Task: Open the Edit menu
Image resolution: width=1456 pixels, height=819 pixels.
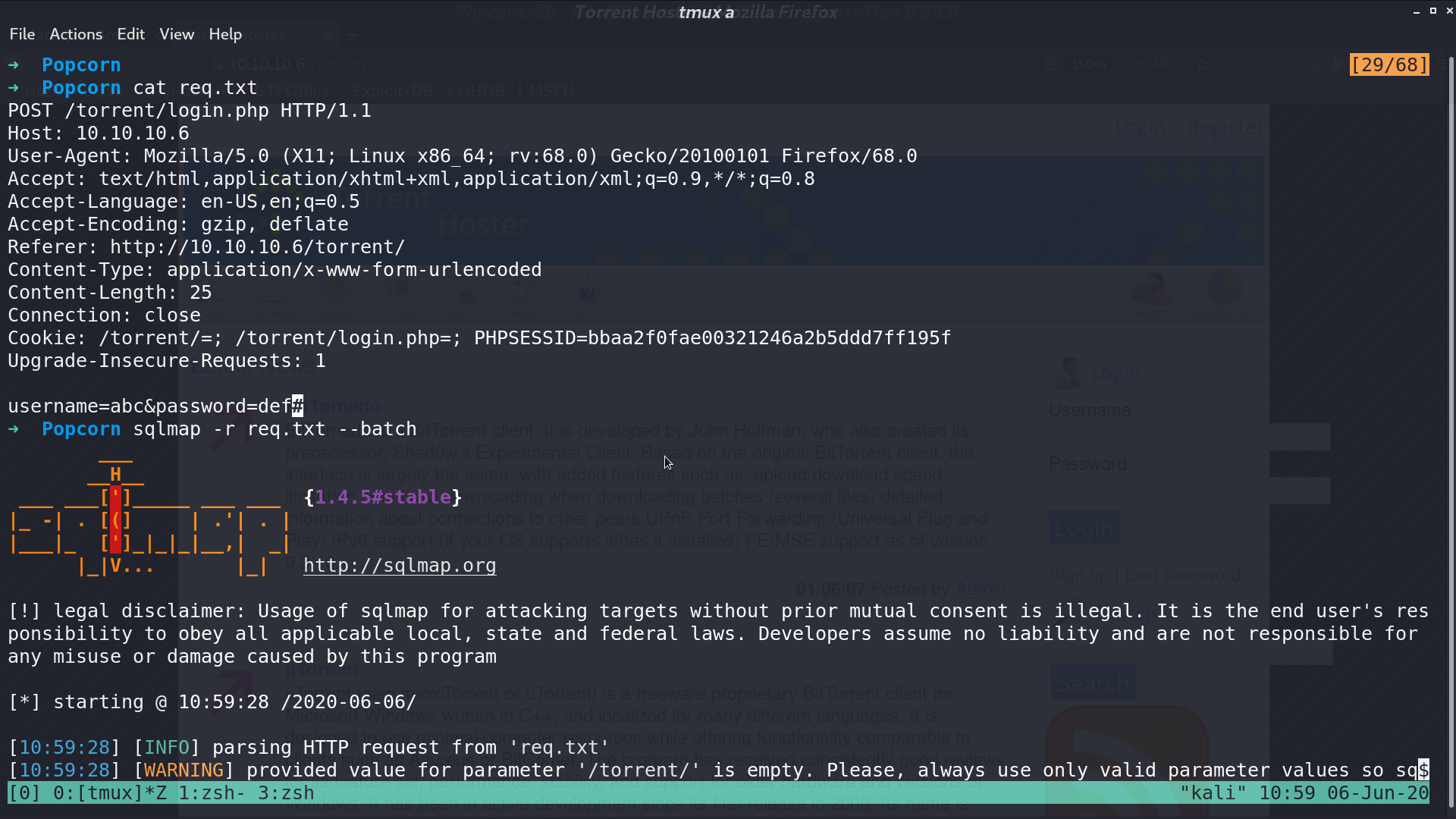Action: (x=130, y=34)
